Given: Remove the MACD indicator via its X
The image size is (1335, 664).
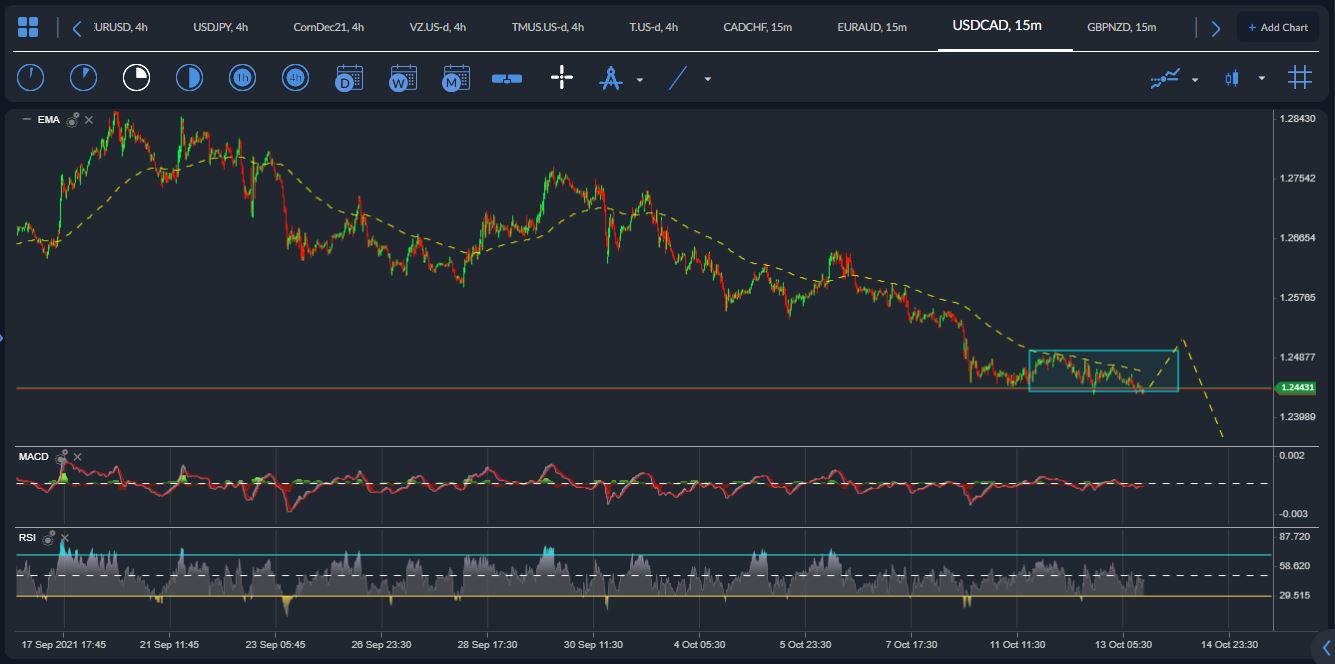Looking at the screenshot, I should [77, 456].
